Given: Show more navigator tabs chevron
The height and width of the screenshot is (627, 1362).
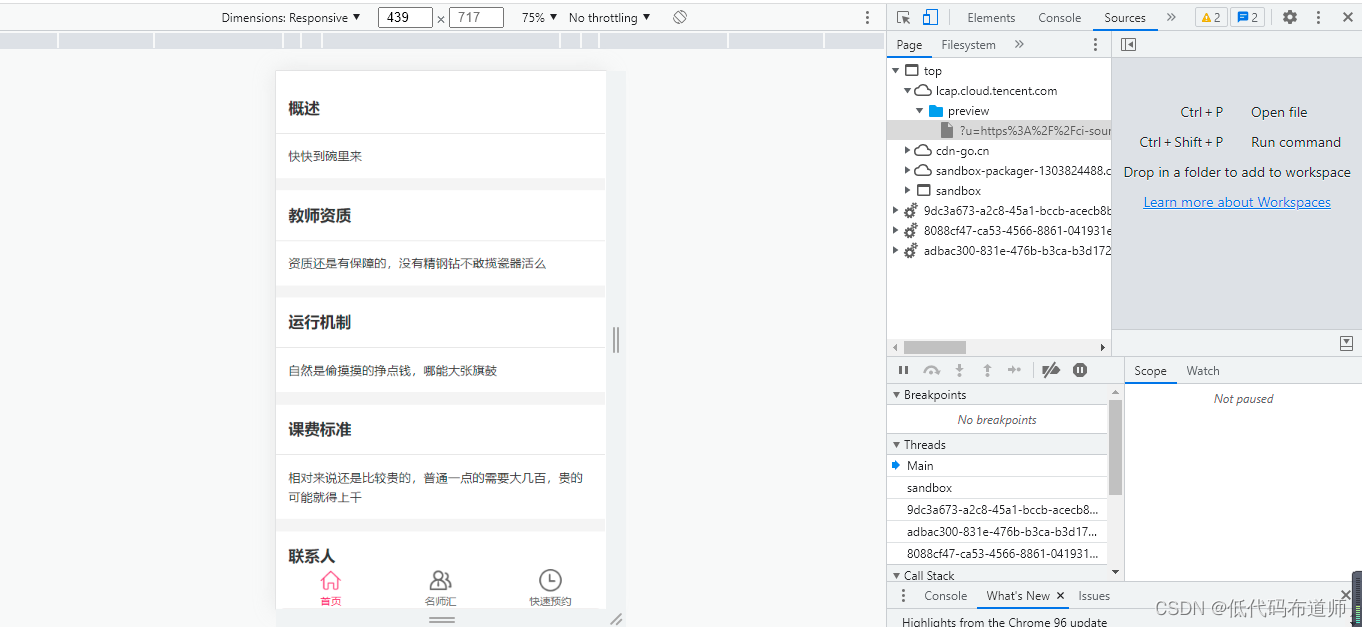Looking at the screenshot, I should [1019, 44].
